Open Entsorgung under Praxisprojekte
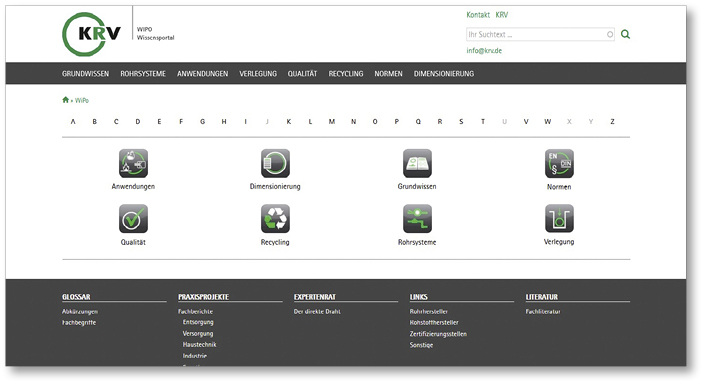This screenshot has width=704, height=384. click(x=198, y=322)
